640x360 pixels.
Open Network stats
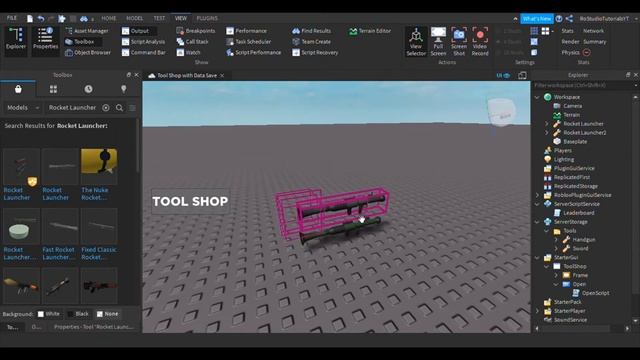[593, 31]
